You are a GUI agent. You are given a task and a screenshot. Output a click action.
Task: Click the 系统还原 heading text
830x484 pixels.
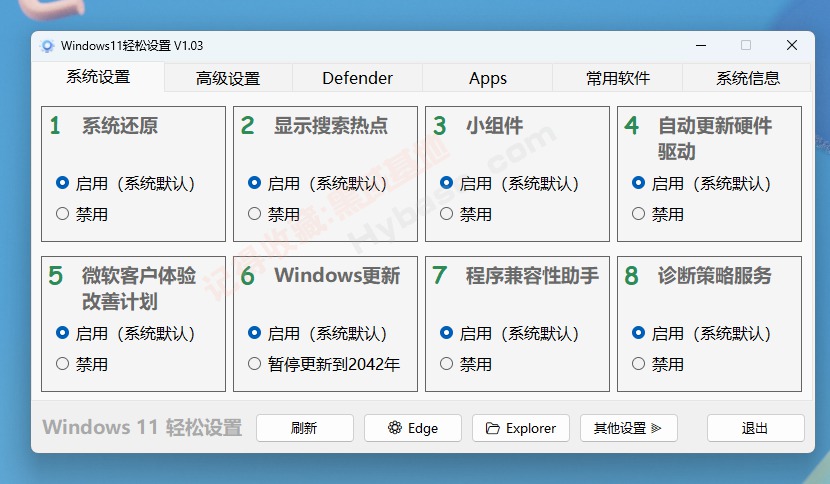click(x=120, y=126)
